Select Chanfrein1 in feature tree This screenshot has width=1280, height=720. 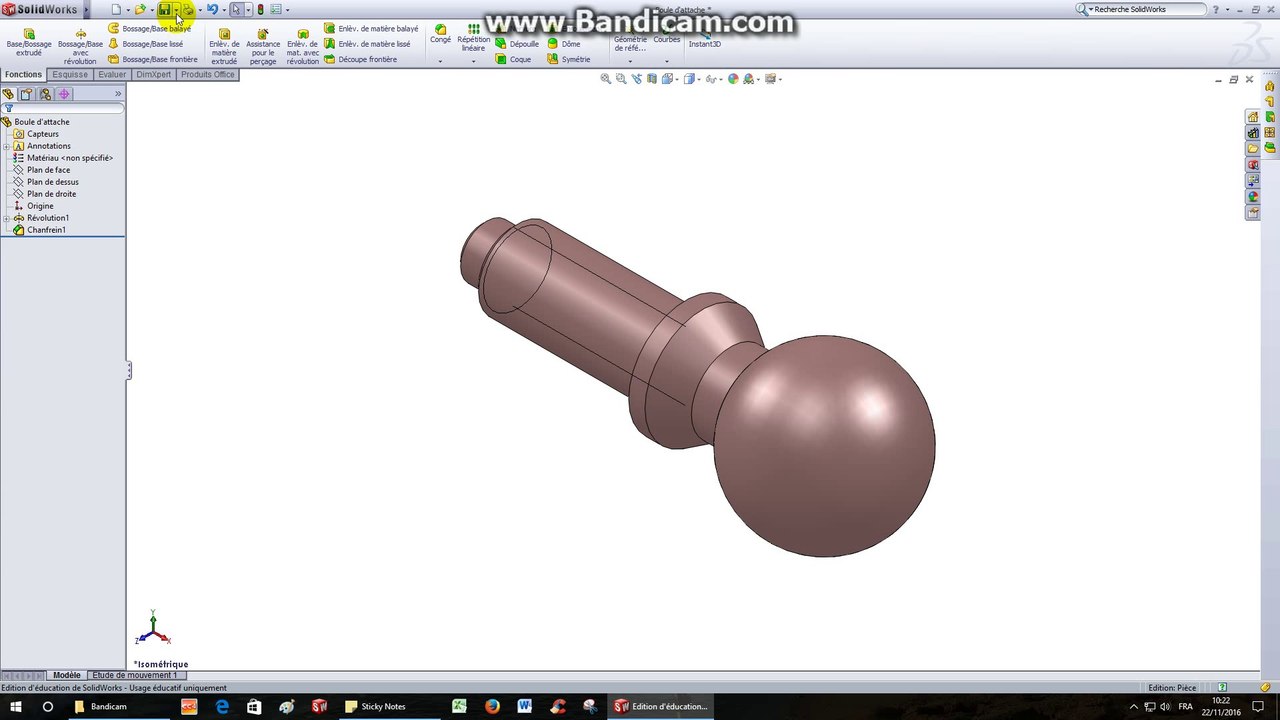[46, 230]
